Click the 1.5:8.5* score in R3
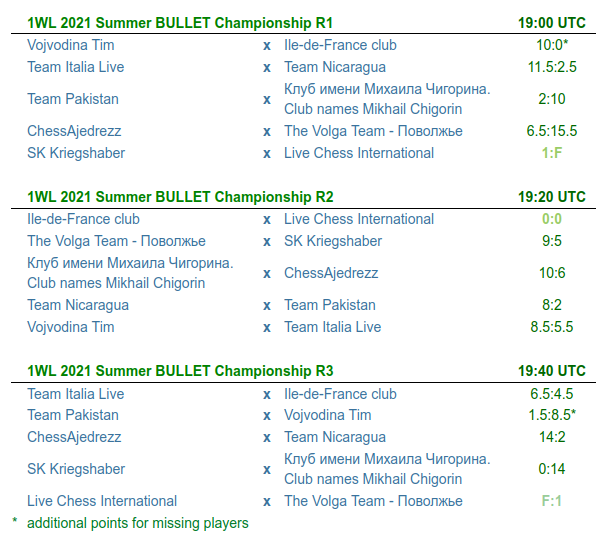This screenshot has height=538, width=602. (x=552, y=415)
